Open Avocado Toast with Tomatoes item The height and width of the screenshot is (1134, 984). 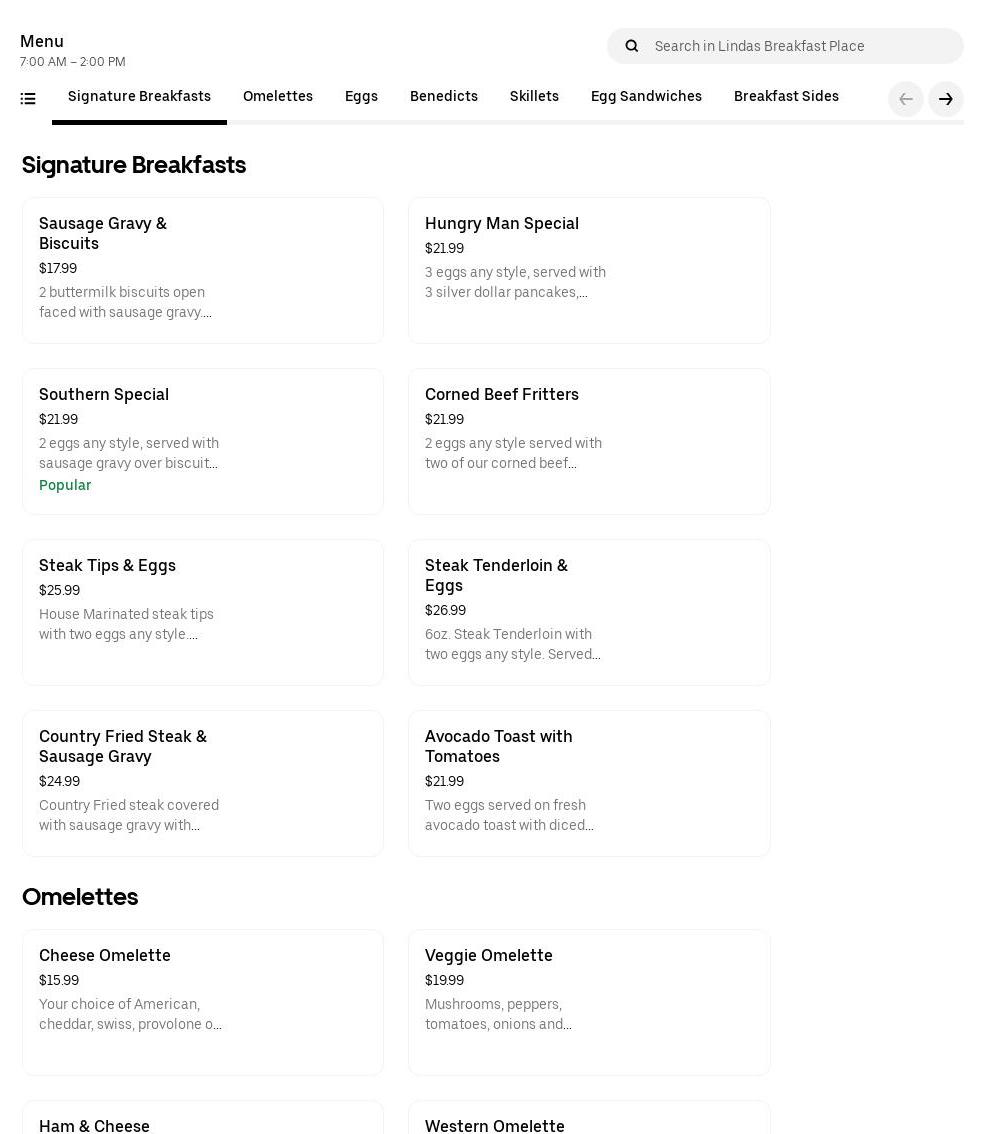tap(588, 783)
